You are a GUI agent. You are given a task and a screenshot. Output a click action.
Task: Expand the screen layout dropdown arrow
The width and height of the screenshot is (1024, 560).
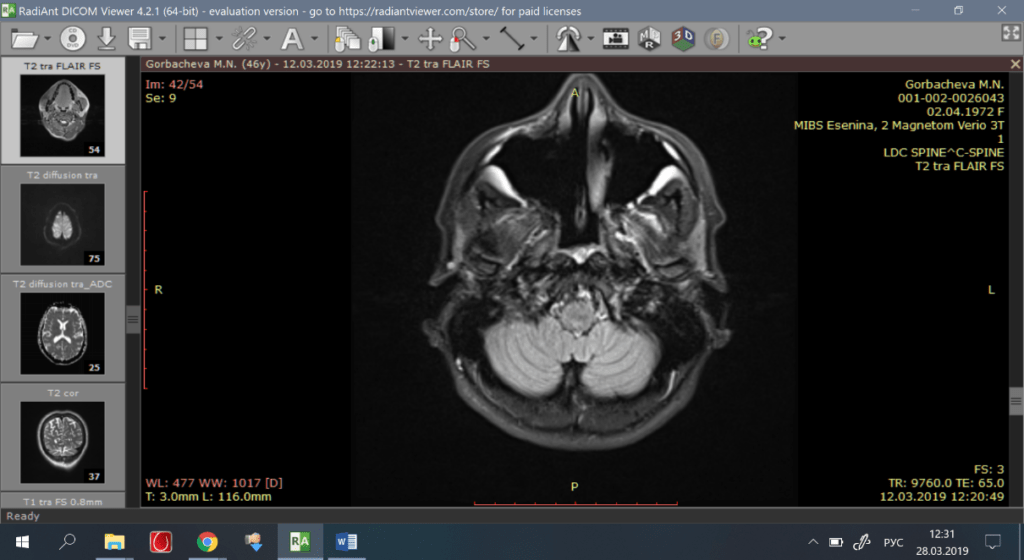[219, 39]
